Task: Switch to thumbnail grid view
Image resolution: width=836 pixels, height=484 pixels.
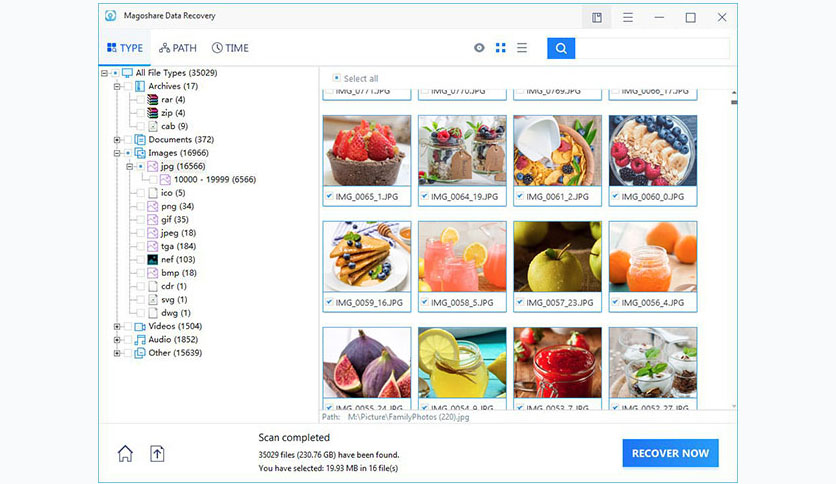Action: click(500, 48)
